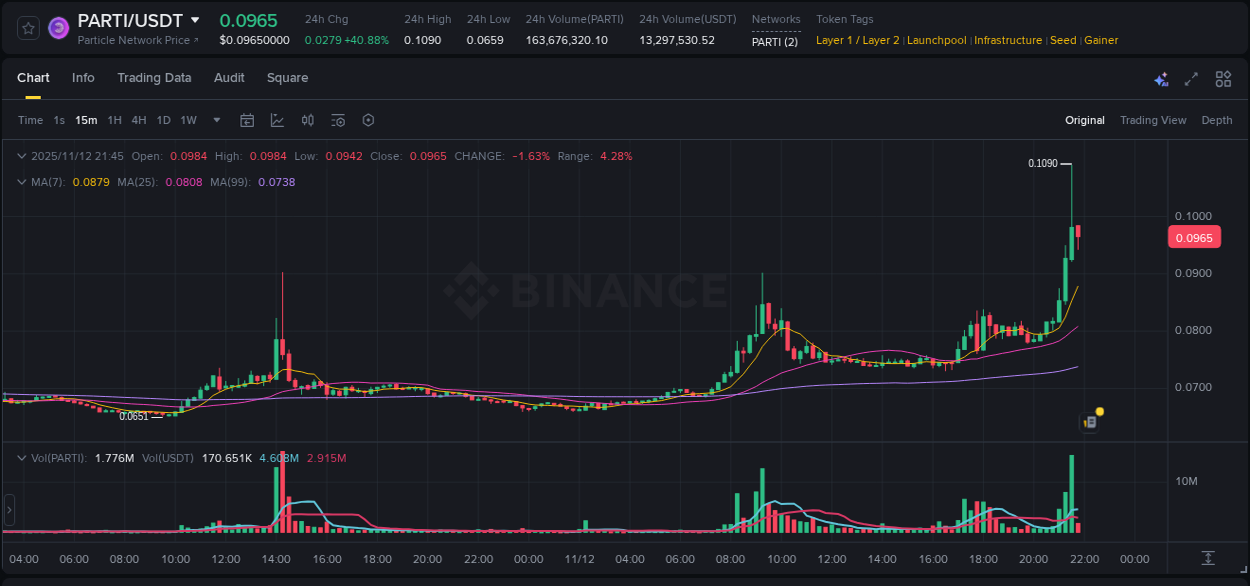Collapse the OHLC info row chevron

pyautogui.click(x=20, y=156)
